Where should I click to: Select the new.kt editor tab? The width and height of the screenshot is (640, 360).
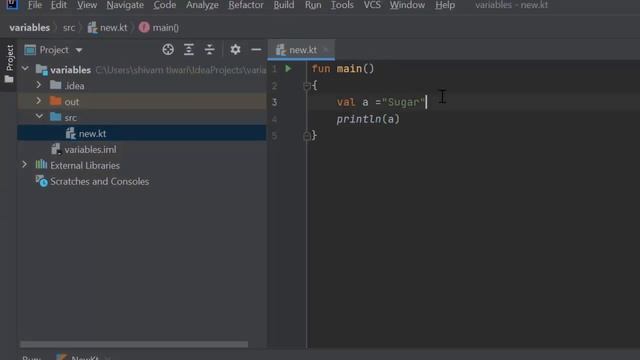point(301,50)
